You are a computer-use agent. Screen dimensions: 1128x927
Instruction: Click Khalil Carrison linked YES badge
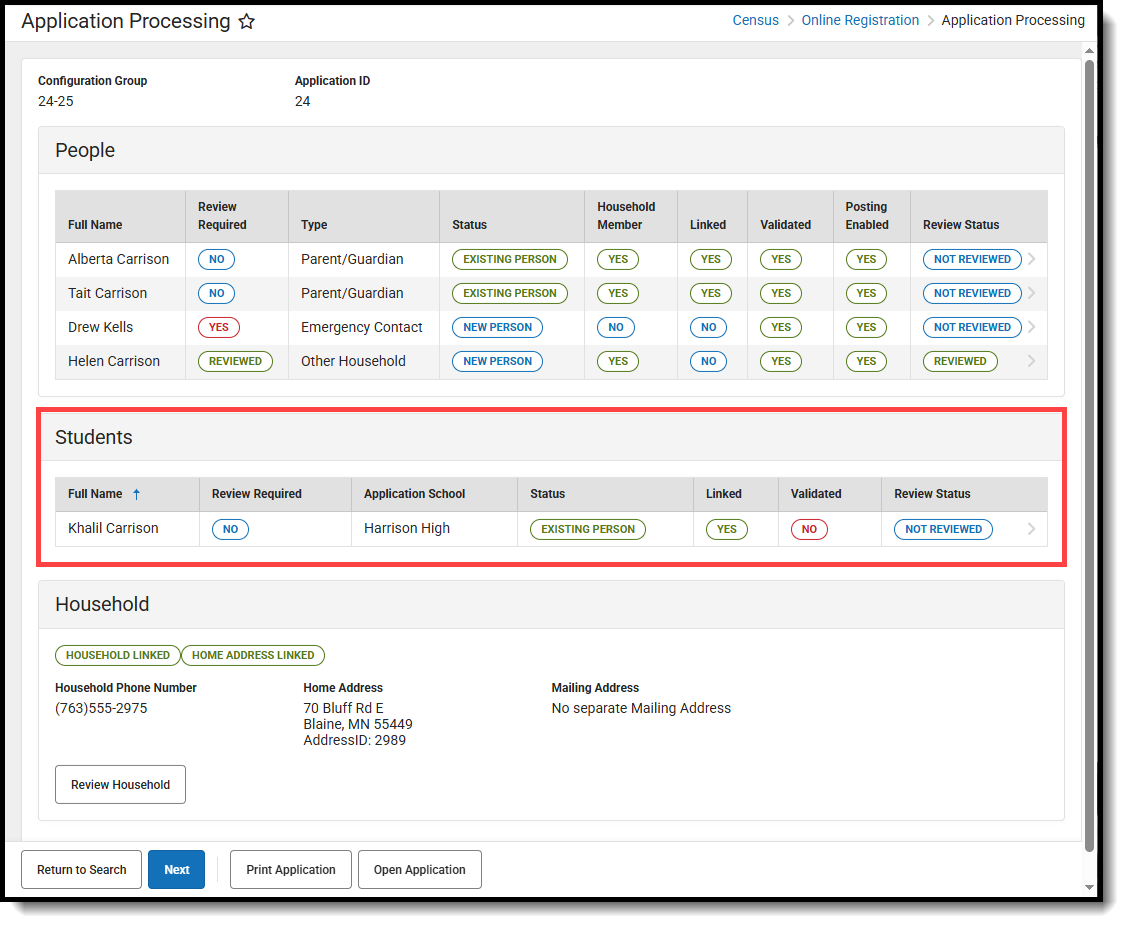coord(727,529)
